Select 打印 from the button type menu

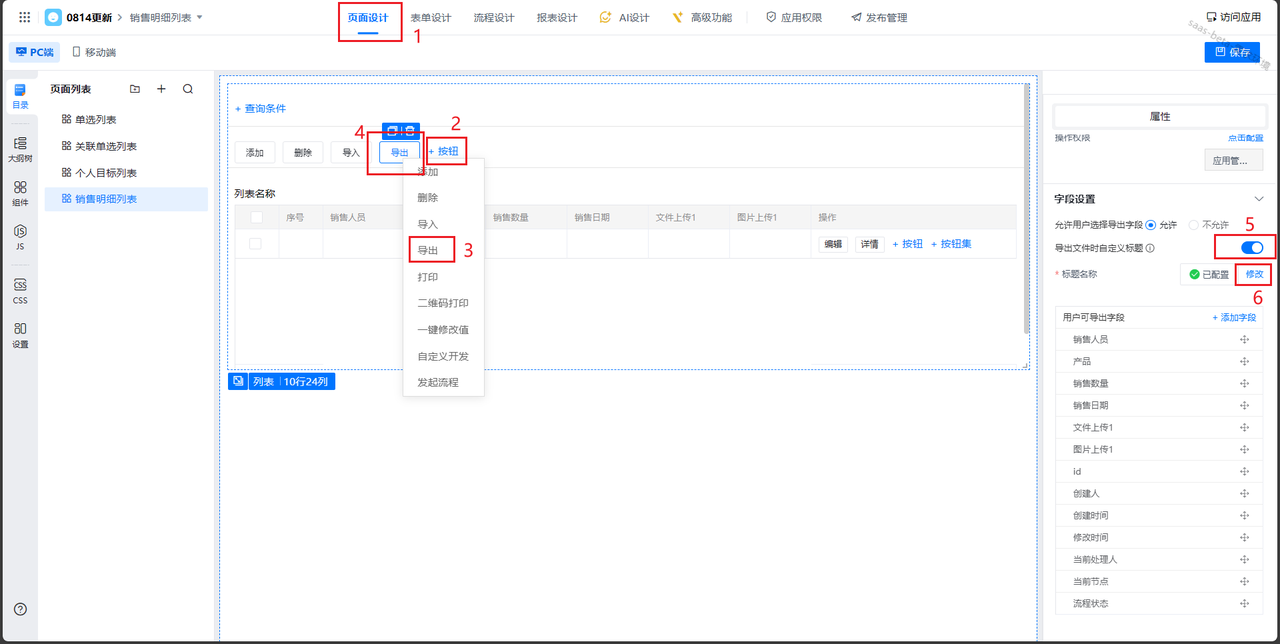point(428,277)
